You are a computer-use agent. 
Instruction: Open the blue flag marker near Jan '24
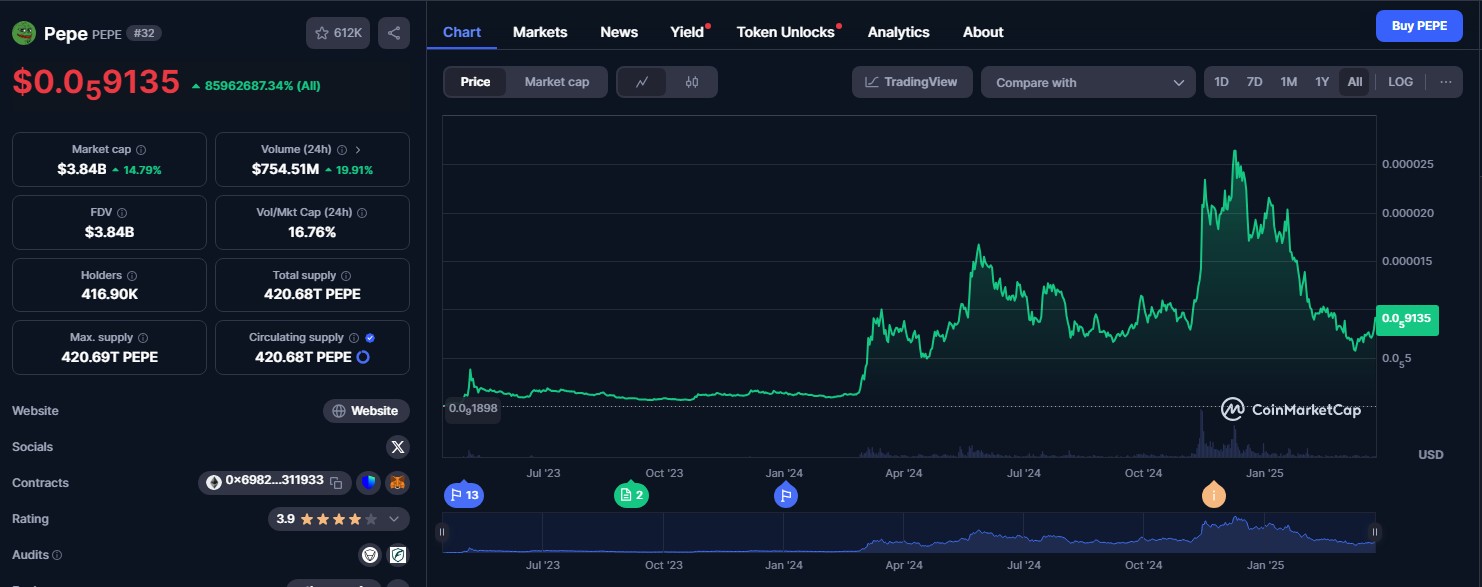tap(785, 495)
